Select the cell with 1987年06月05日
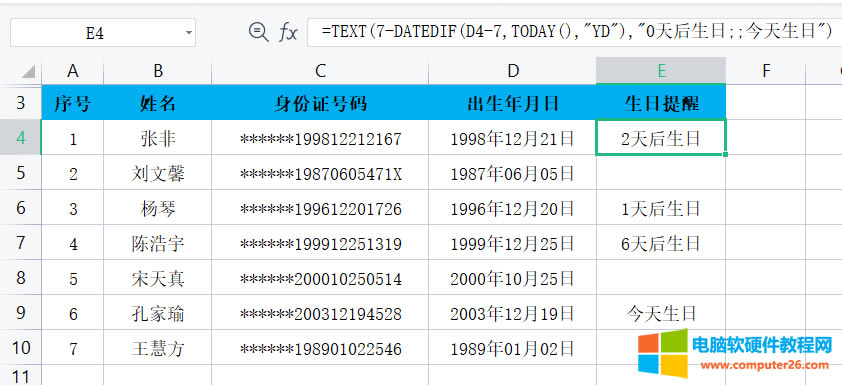The width and height of the screenshot is (842, 385). click(512, 173)
